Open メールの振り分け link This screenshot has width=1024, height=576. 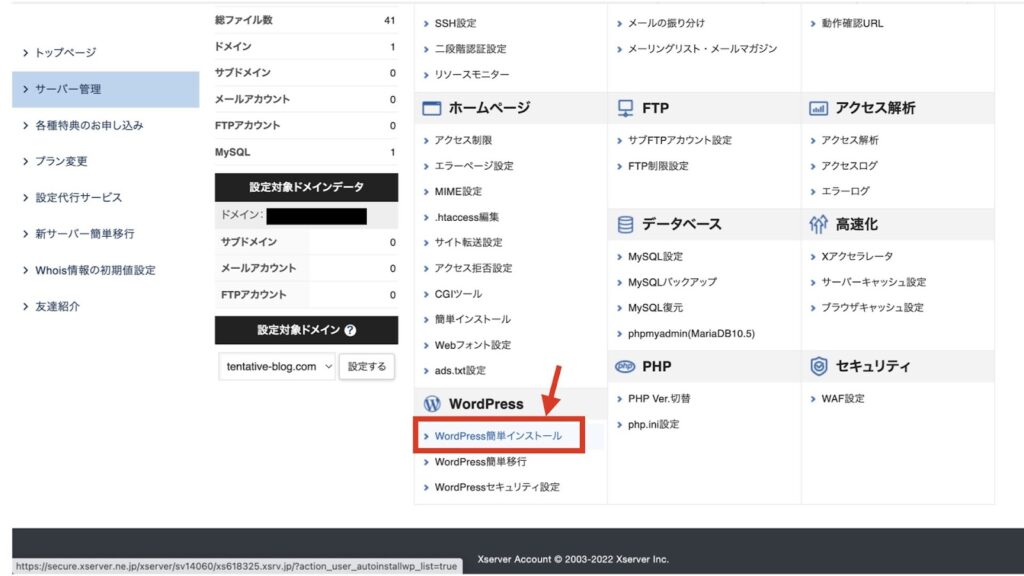[666, 24]
